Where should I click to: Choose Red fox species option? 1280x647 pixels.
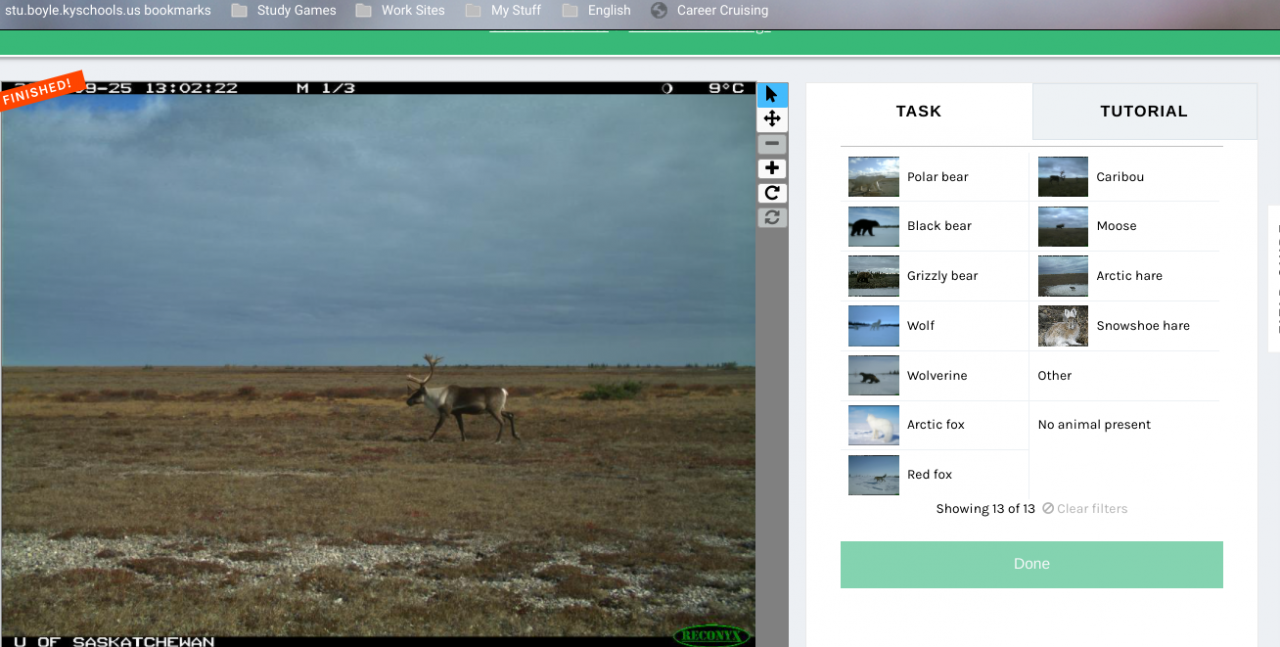(x=935, y=475)
